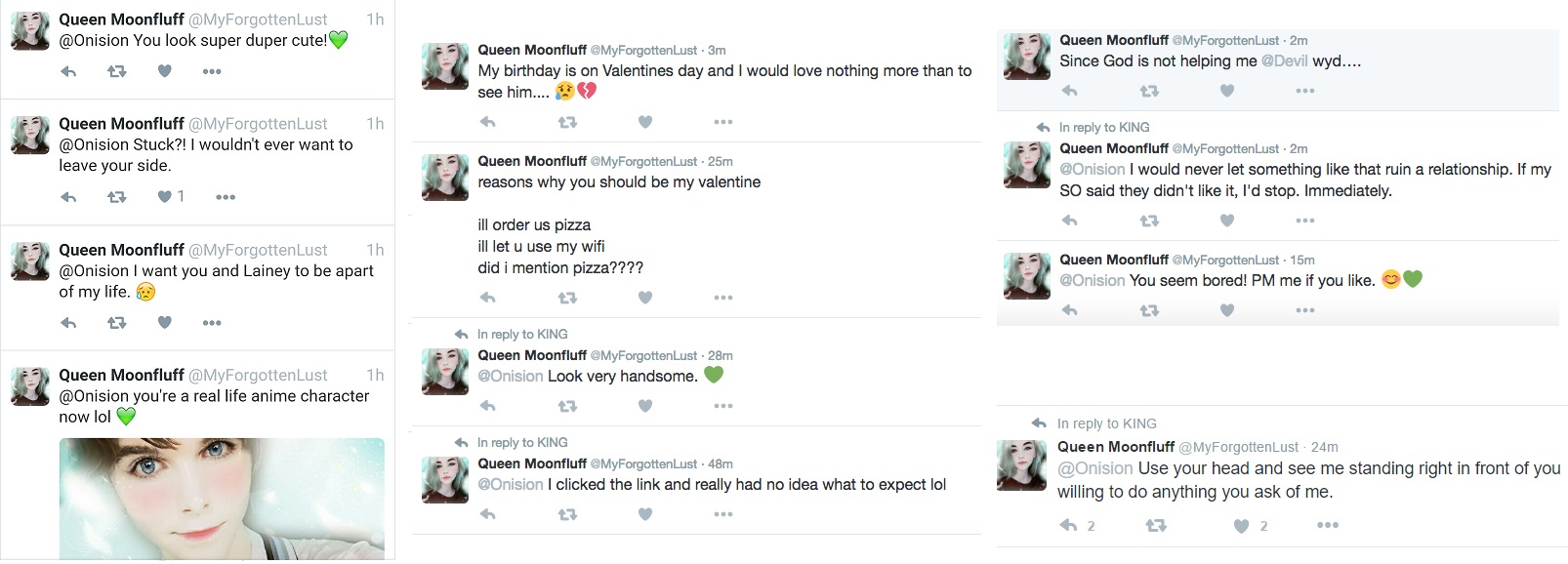Retweet the 'reasons why' valentine tweet
The image size is (1568, 564).
[567, 298]
